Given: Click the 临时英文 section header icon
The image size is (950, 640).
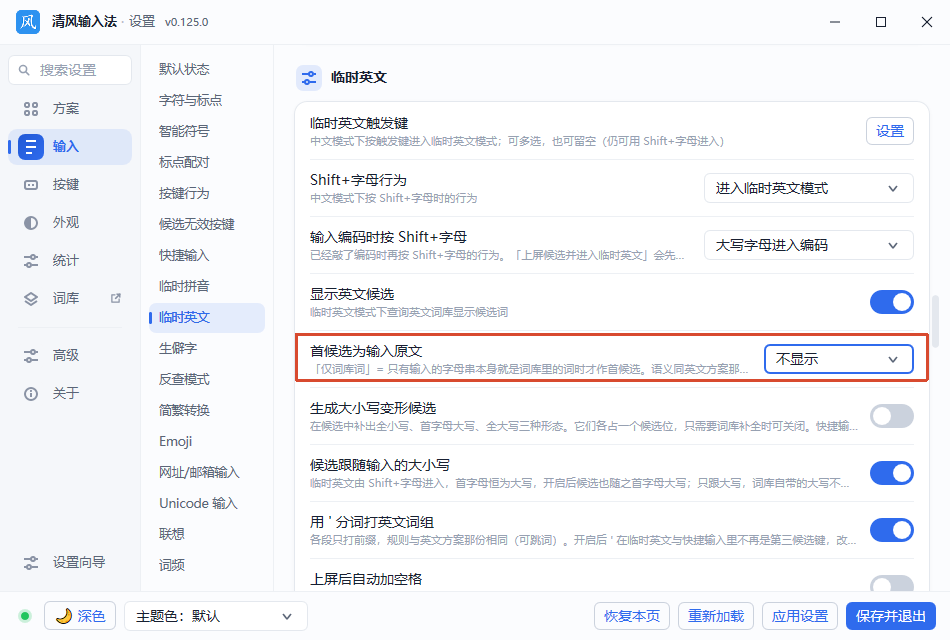Looking at the screenshot, I should [x=309, y=78].
